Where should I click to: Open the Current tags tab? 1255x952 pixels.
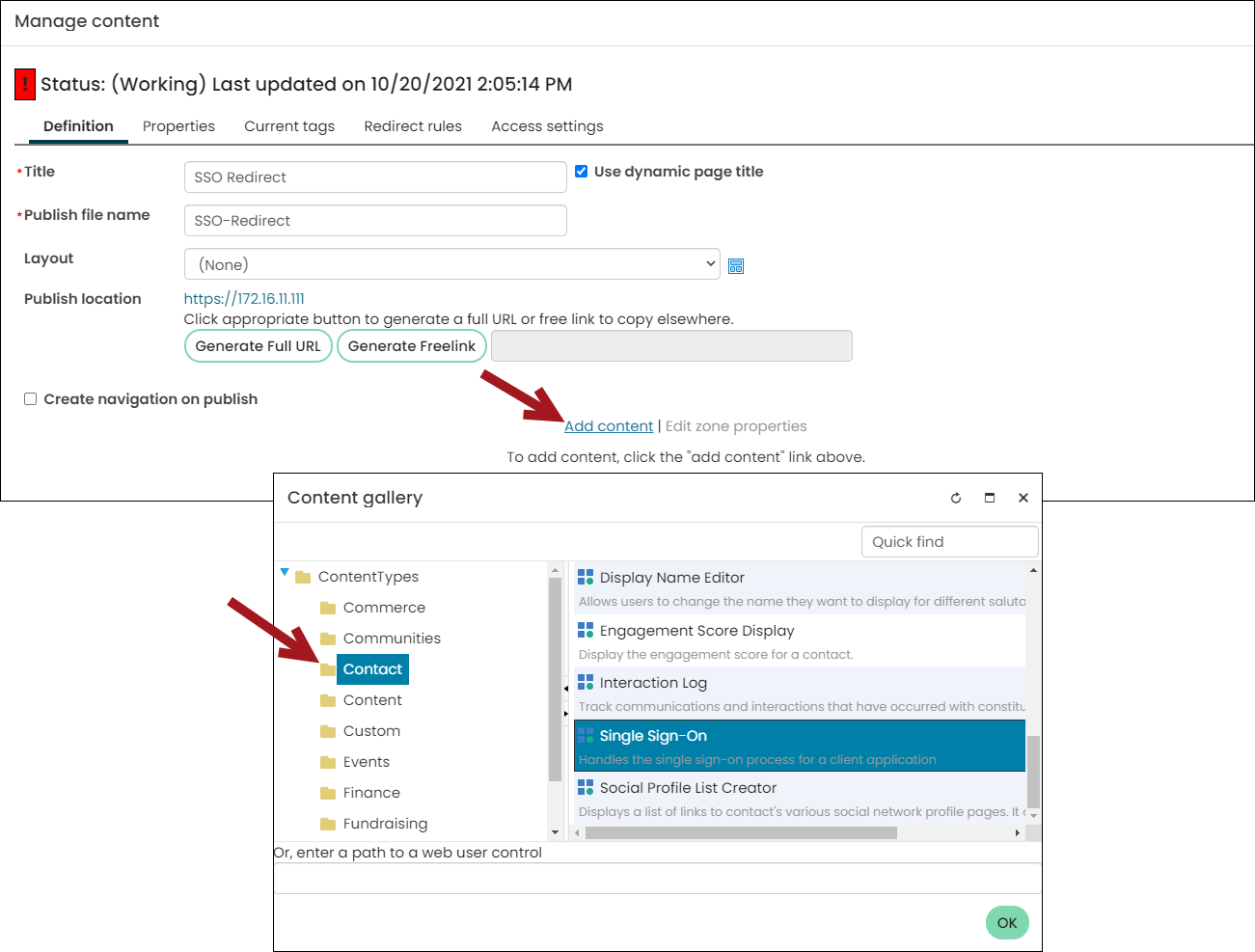pos(289,126)
